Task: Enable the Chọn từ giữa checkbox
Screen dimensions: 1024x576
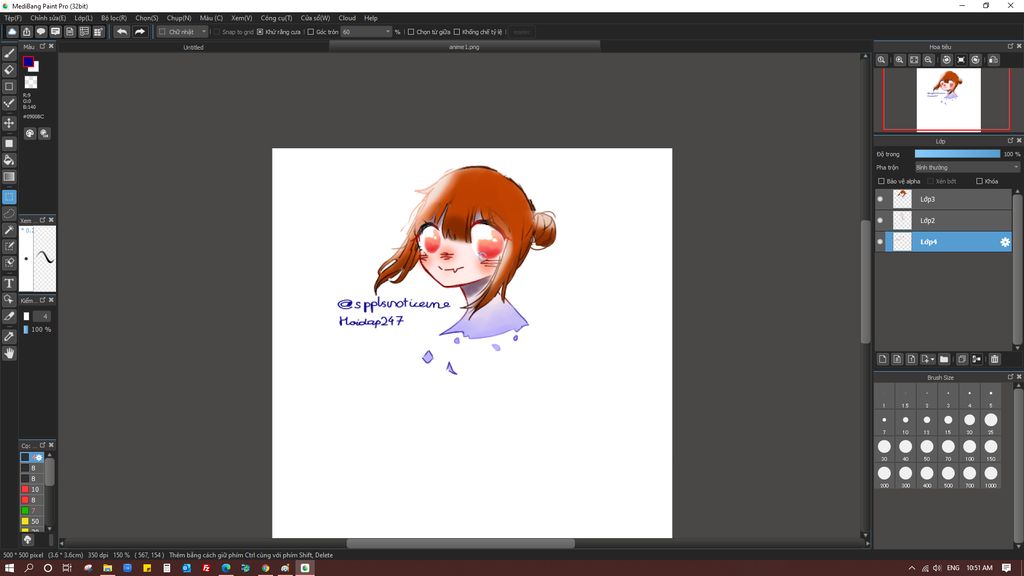Action: click(x=411, y=32)
